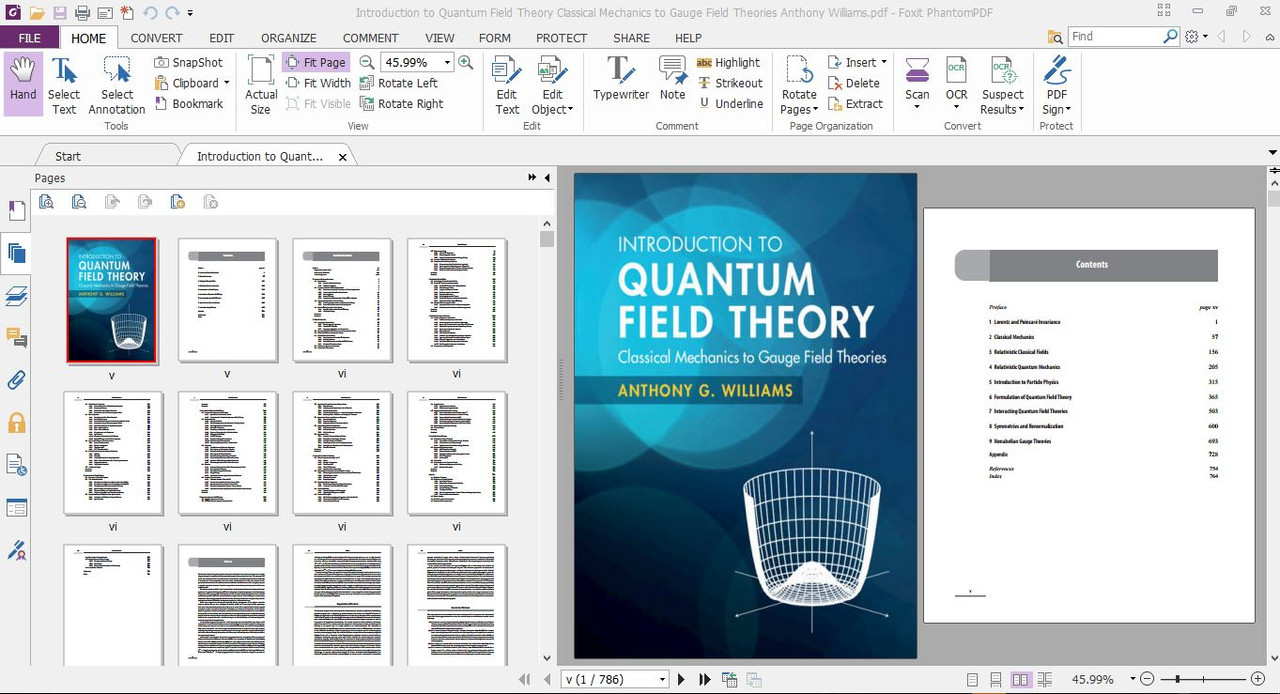Close the Introduction to Quant... tab

tap(343, 157)
